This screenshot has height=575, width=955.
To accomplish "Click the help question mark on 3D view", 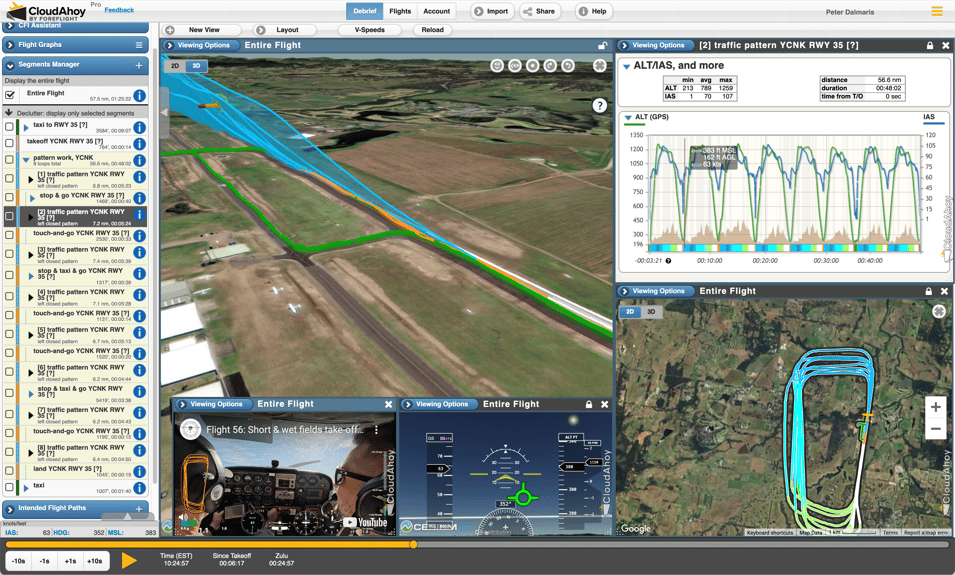I will 599,105.
